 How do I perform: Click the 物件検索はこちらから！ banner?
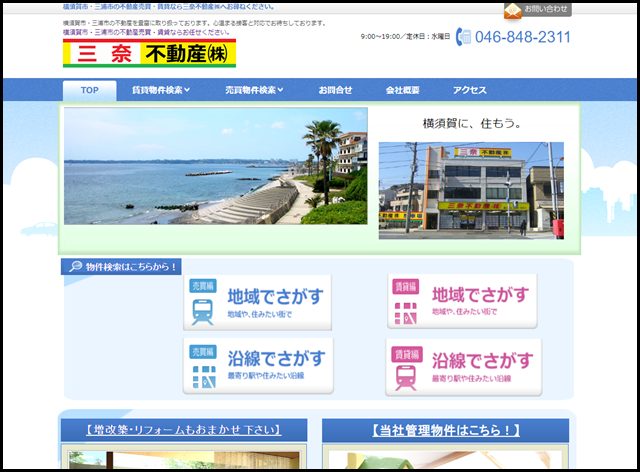[121, 267]
